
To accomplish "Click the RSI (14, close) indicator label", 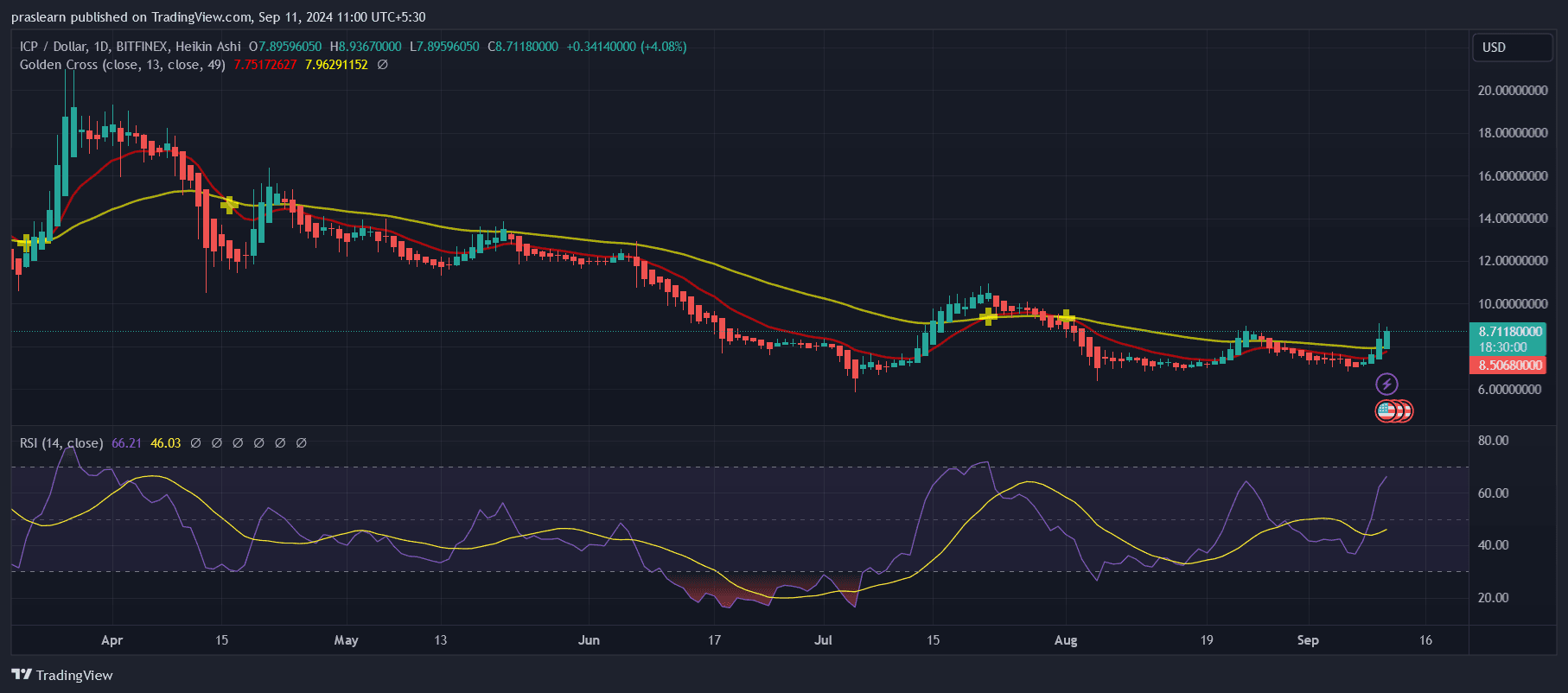I will 61,443.
